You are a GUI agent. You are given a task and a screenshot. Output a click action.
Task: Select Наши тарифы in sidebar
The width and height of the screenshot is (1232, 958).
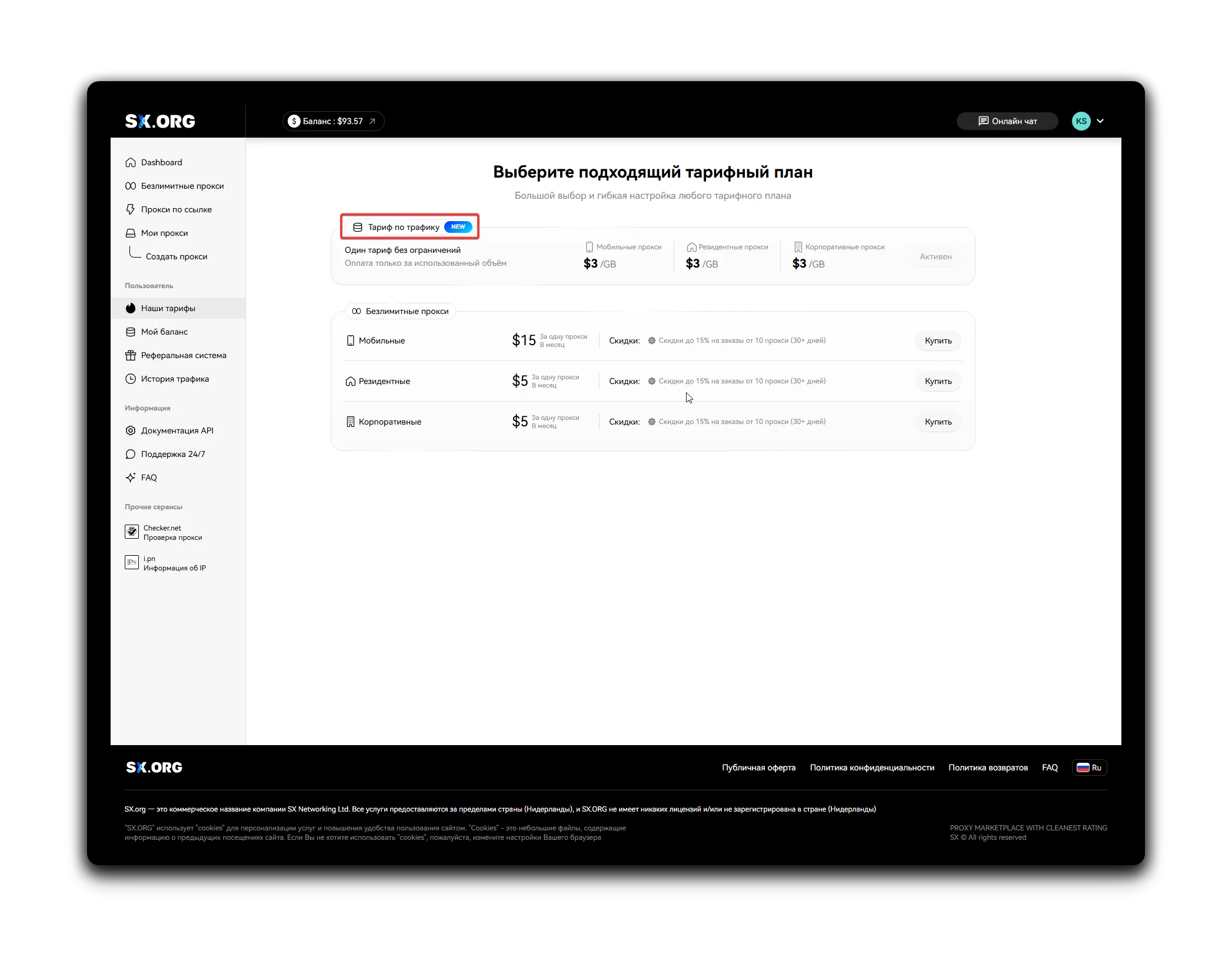coord(178,308)
